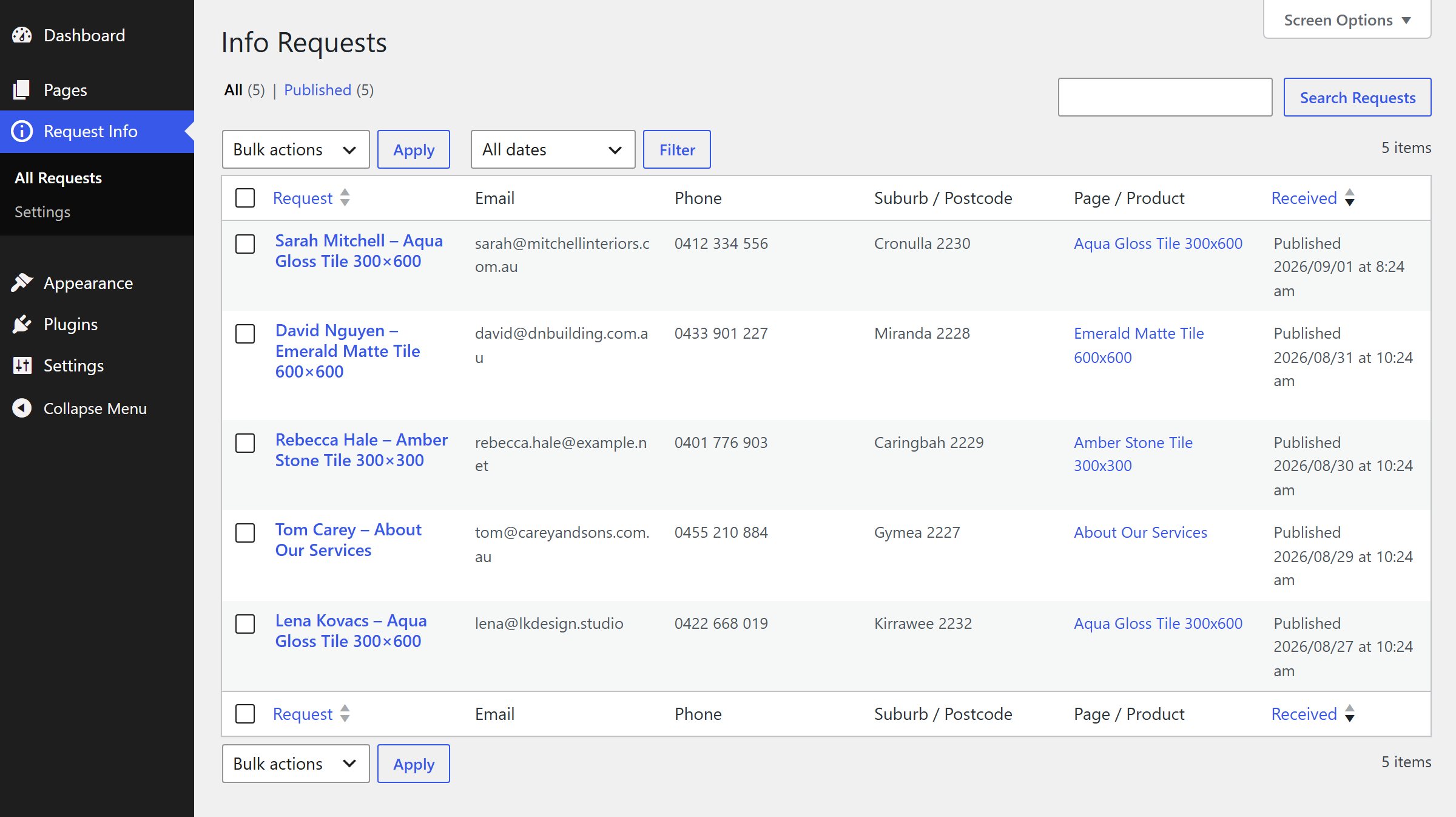
Task: Open the top Bulk actions dropdown
Action: point(295,149)
